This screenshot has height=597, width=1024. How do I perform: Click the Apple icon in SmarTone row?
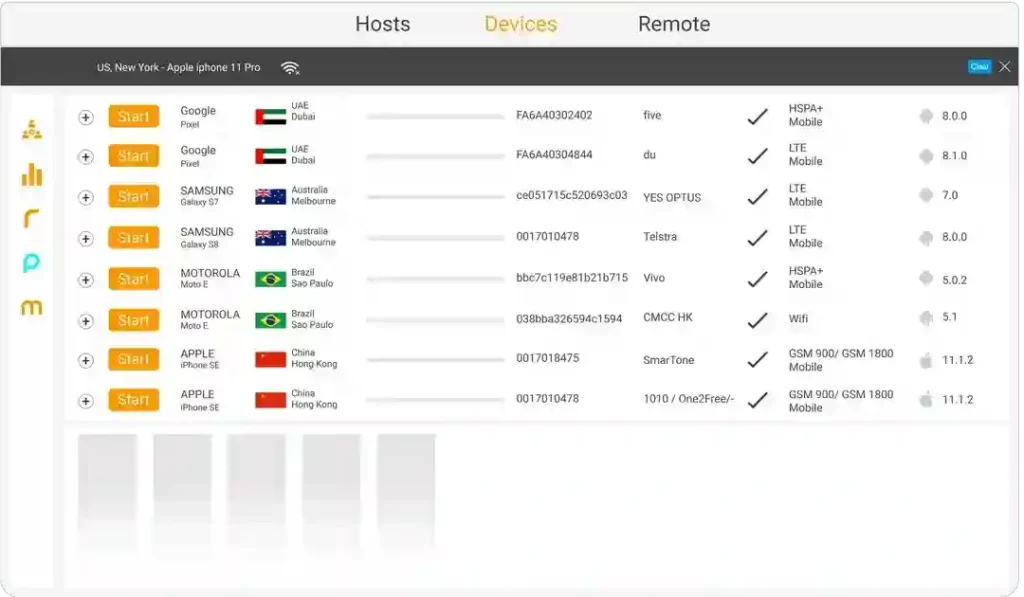click(x=926, y=359)
